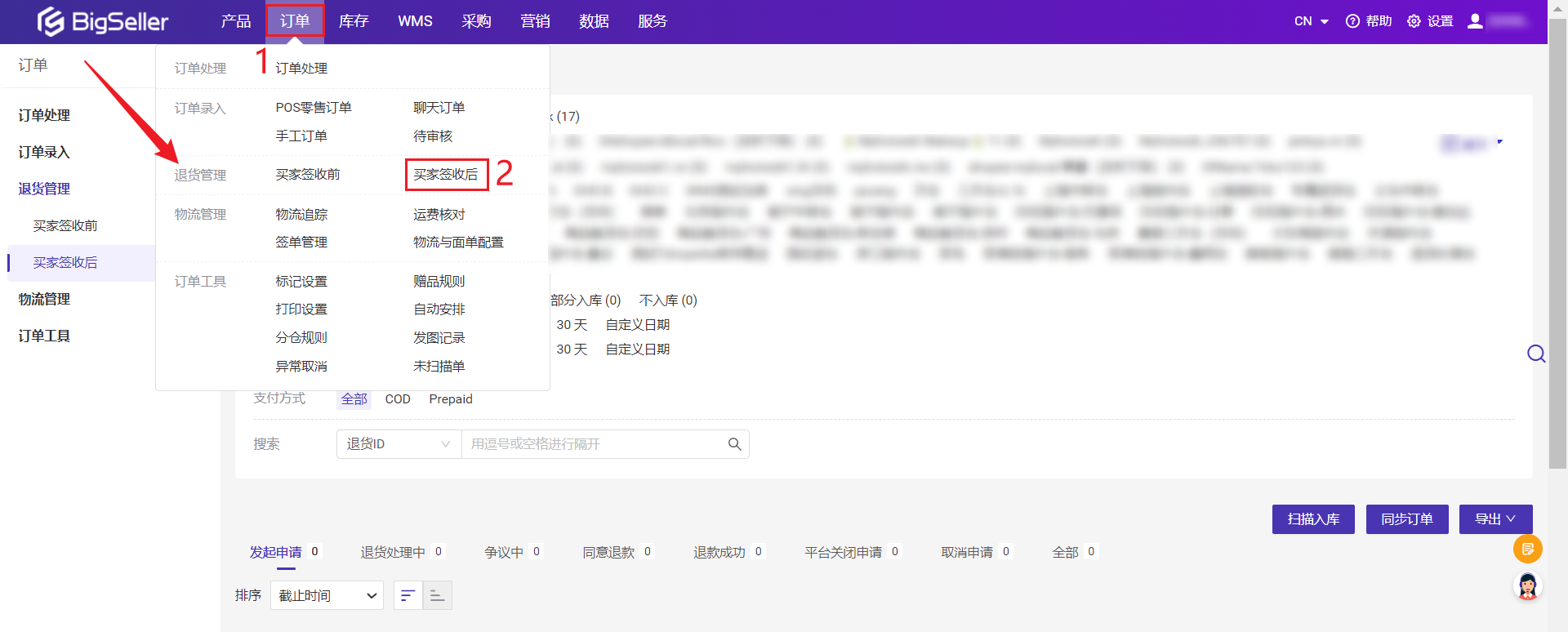Viewport: 1568px width, 632px height.
Task: Choose 标记设置 menu entry
Action: (301, 282)
